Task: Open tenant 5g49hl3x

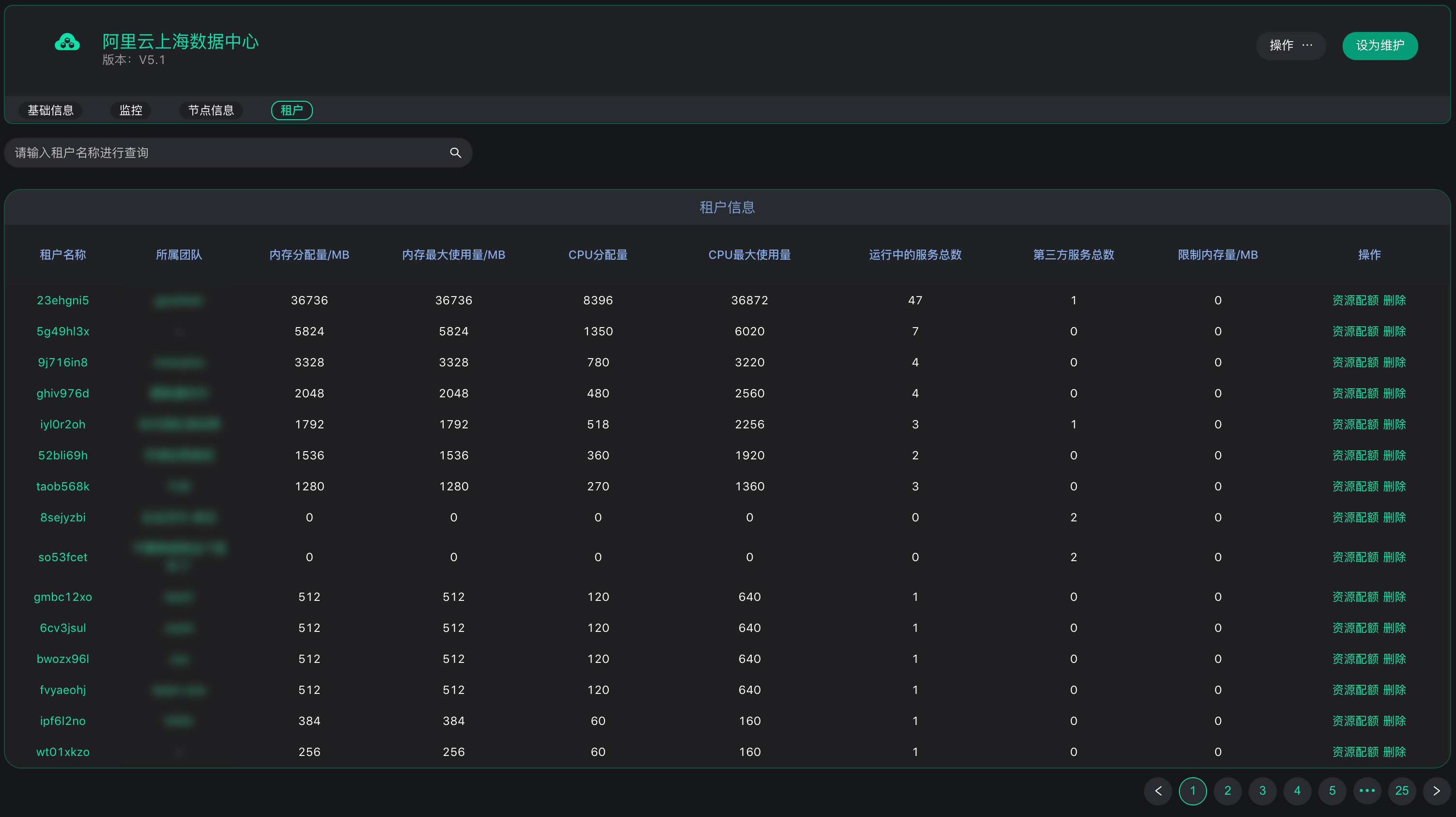Action: 63,331
